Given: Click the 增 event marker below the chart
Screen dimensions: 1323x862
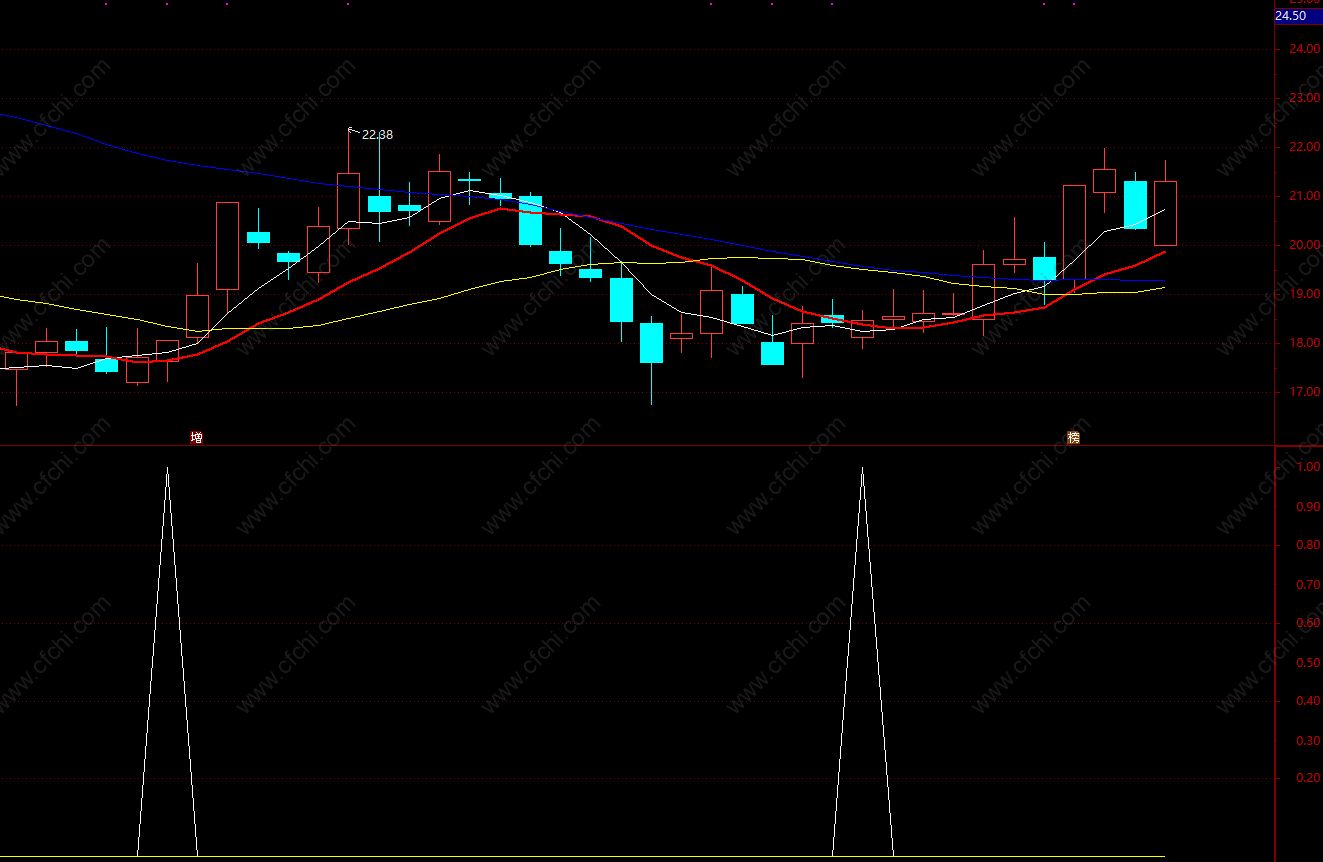Looking at the screenshot, I should point(197,438).
